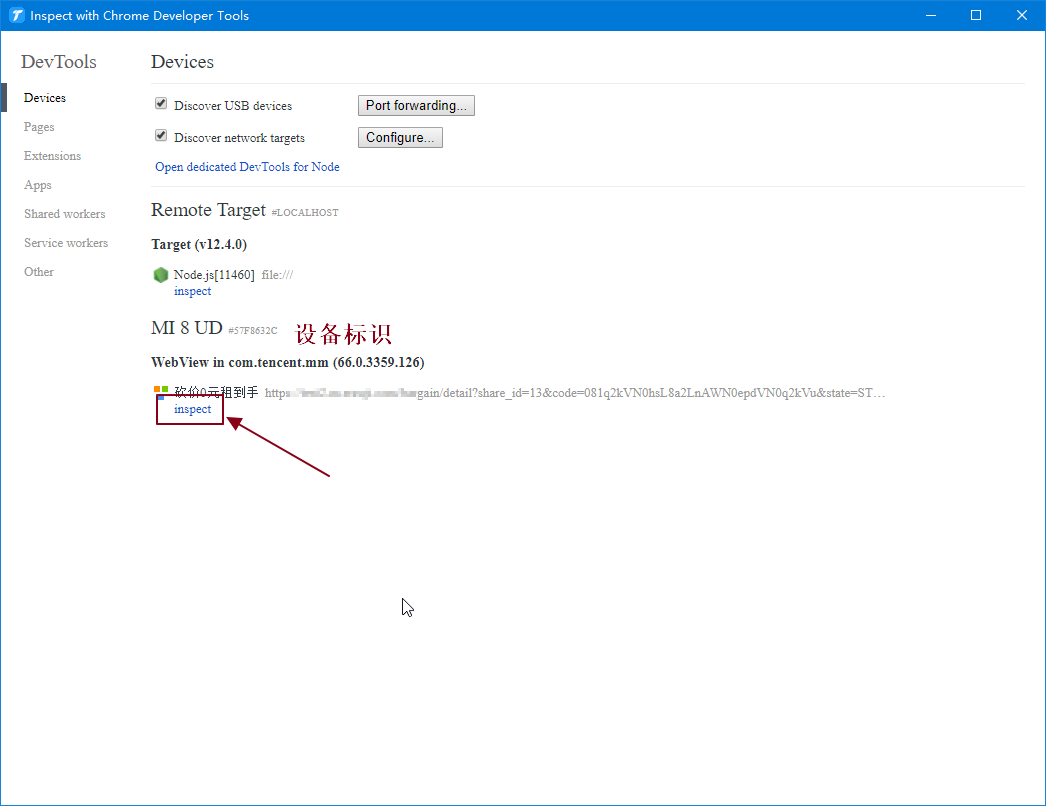Open the Pages section
Image resolution: width=1046 pixels, height=806 pixels.
click(39, 127)
